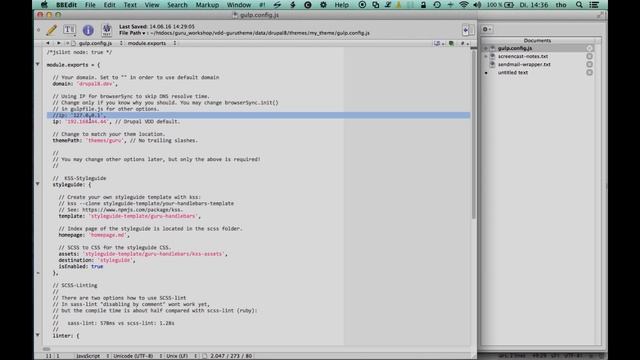Click the highlighted line //ip: '127.0.0.1'
The image size is (640, 360).
258,116
